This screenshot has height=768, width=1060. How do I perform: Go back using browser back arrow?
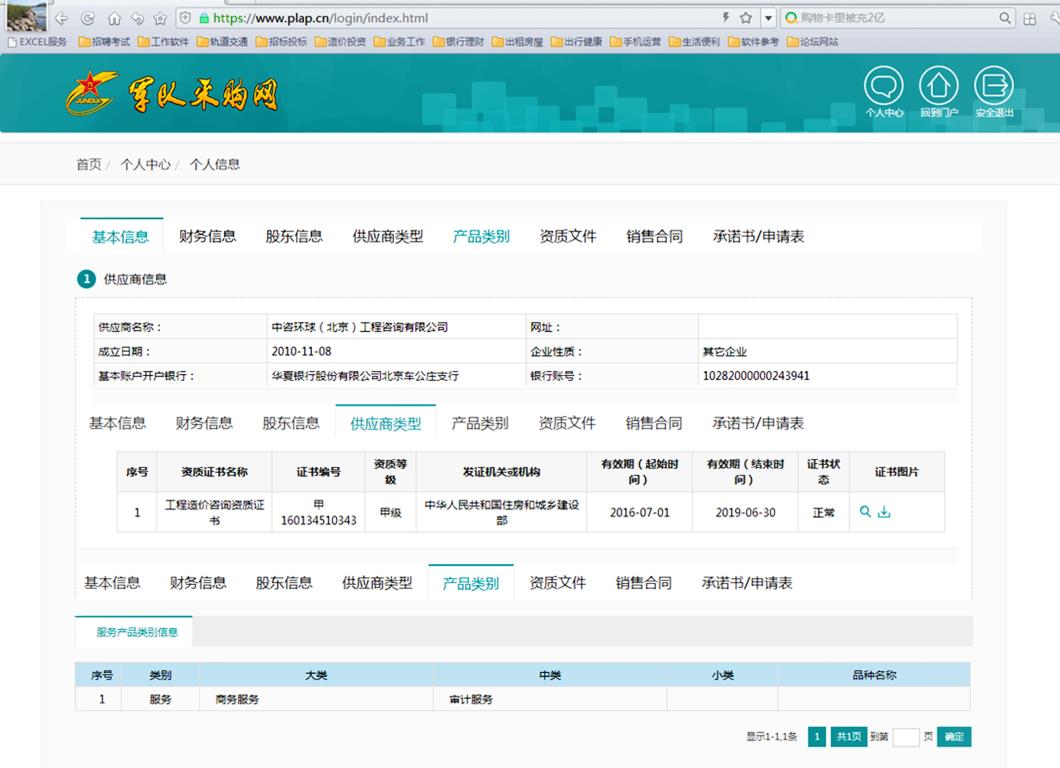61,18
